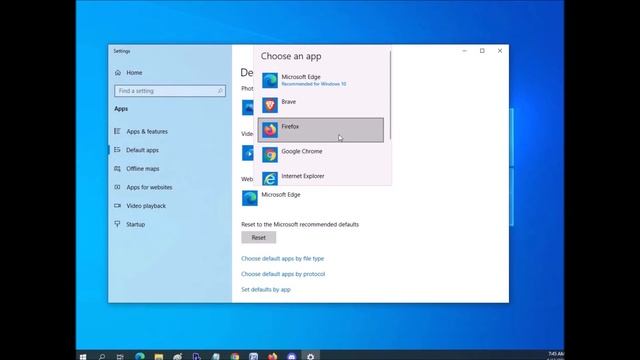Select Internet Explorer in the app list
The height and width of the screenshot is (360, 640).
(x=321, y=177)
